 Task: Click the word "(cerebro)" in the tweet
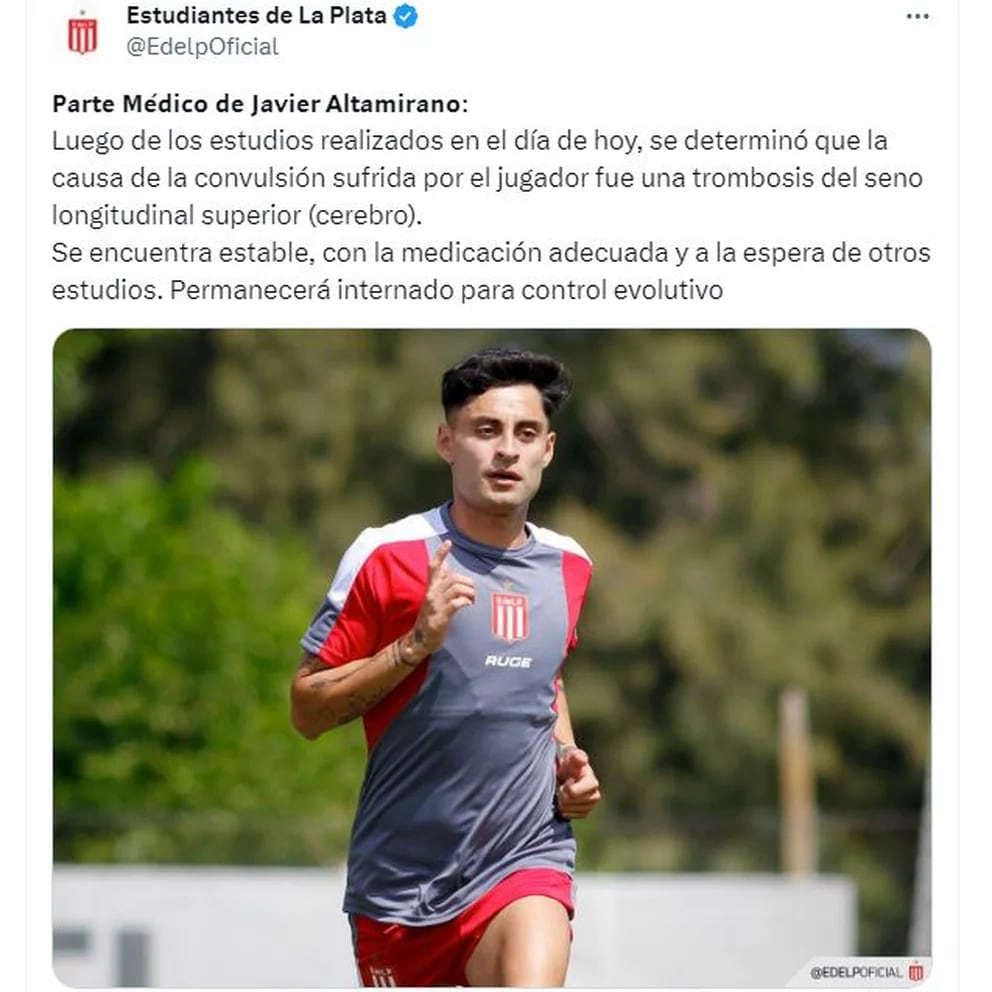point(365,216)
